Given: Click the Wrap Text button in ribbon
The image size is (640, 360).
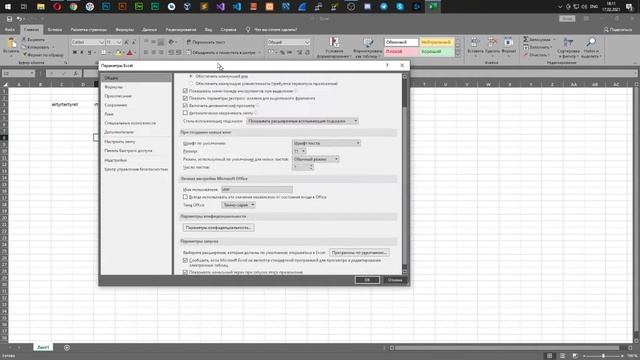Looking at the screenshot, I should point(206,42).
